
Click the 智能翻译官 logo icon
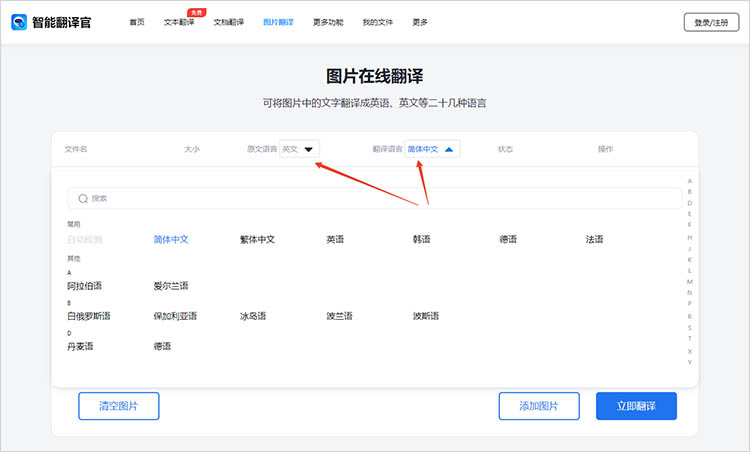19,22
